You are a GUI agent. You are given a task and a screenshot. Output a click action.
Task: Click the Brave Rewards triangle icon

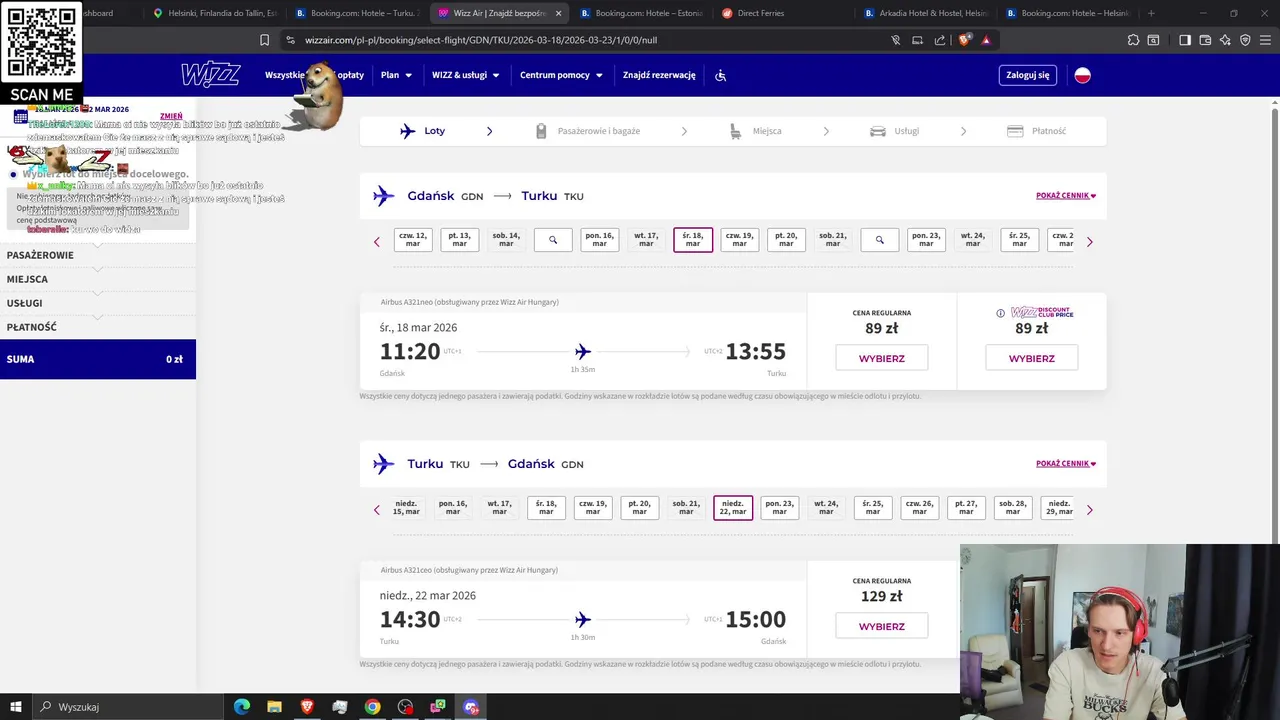pyautogui.click(x=986, y=40)
